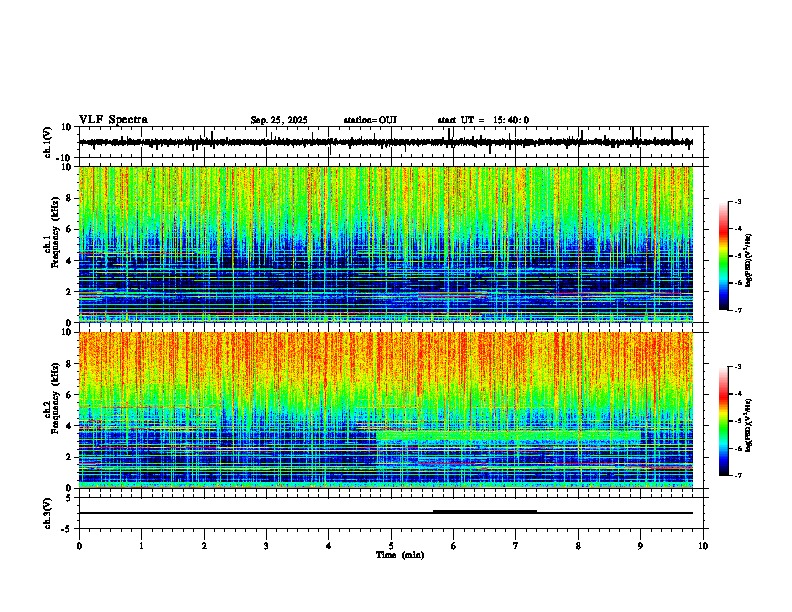Click the date text 'Sep. 25, 2025'
792x612 pixels.
279,120
